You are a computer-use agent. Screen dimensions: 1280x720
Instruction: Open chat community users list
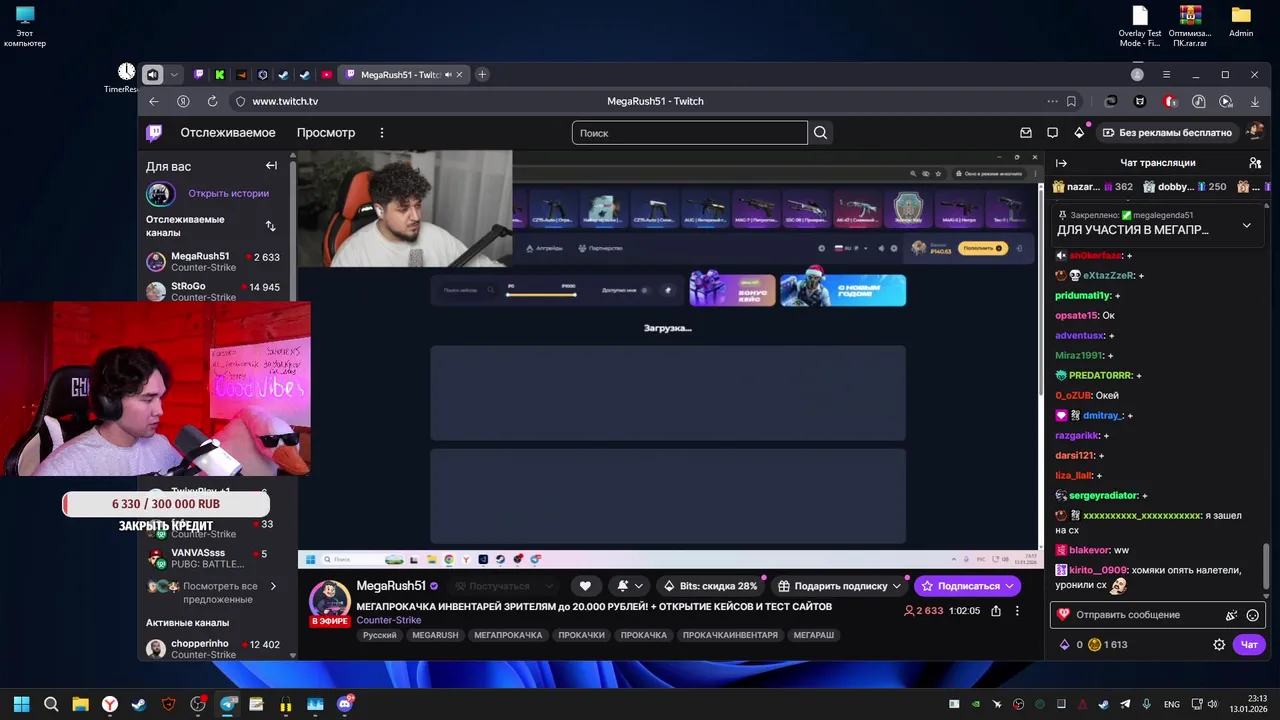pos(1255,163)
